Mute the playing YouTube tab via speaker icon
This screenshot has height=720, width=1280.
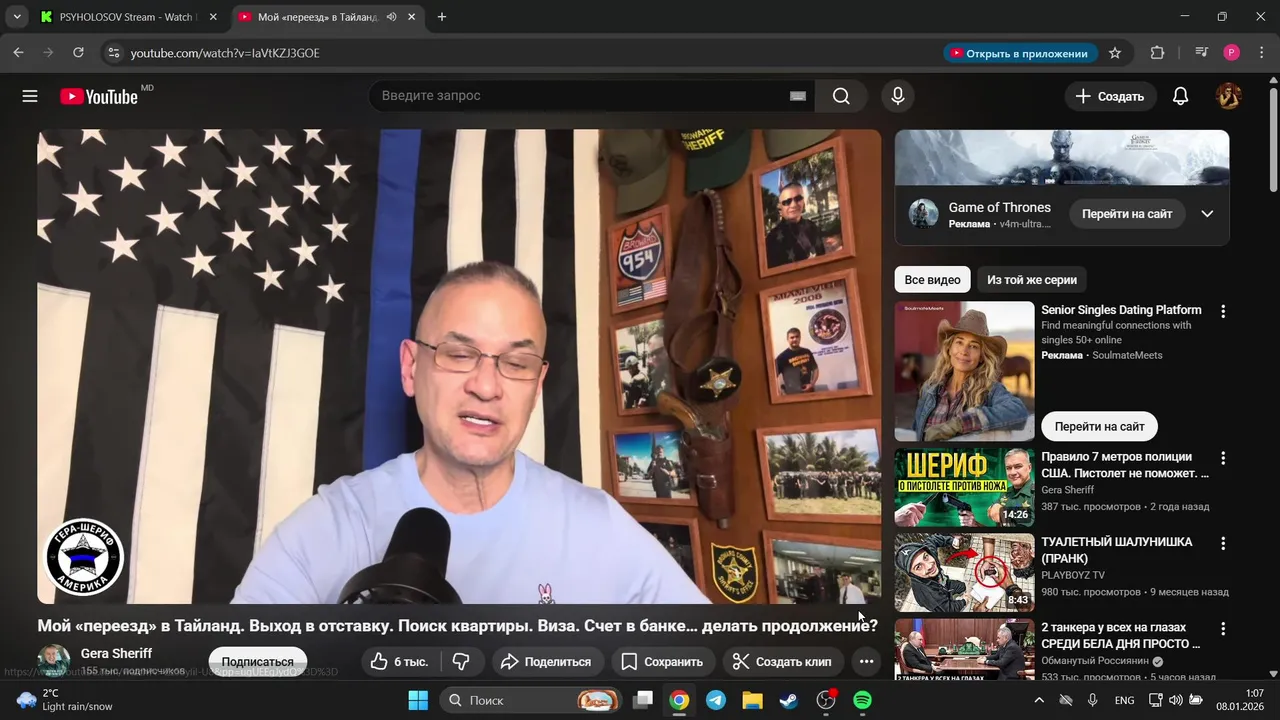pyautogui.click(x=391, y=17)
